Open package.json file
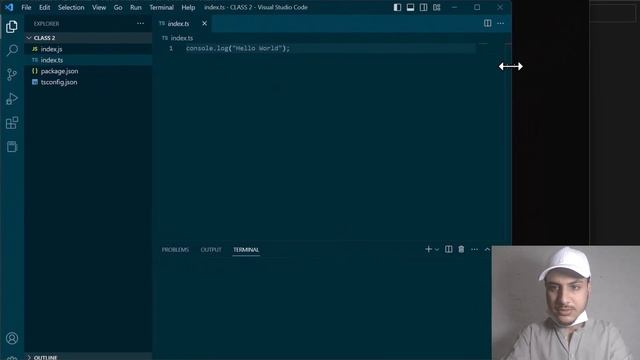640x360 pixels. (x=88, y=71)
